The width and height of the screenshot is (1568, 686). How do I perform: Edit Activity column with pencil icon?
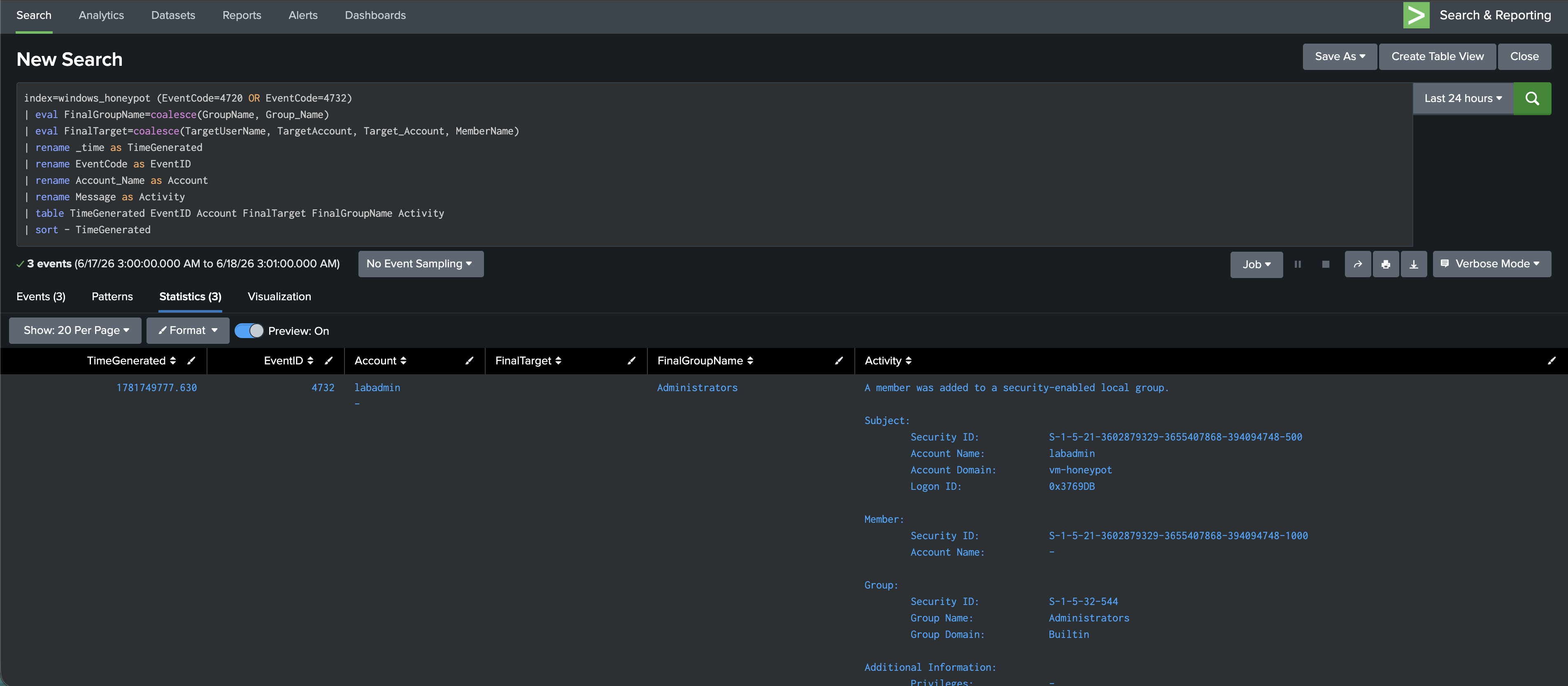pyautogui.click(x=1552, y=361)
